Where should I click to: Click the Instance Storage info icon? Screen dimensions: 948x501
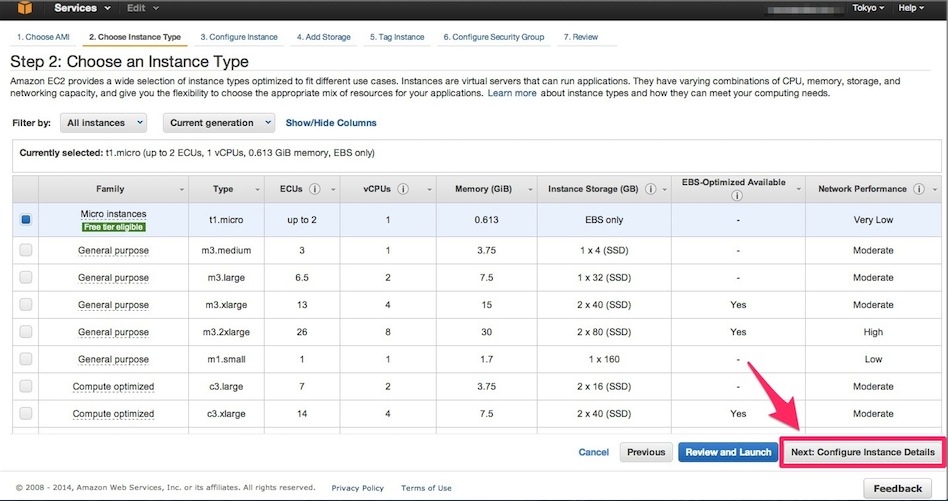click(651, 188)
